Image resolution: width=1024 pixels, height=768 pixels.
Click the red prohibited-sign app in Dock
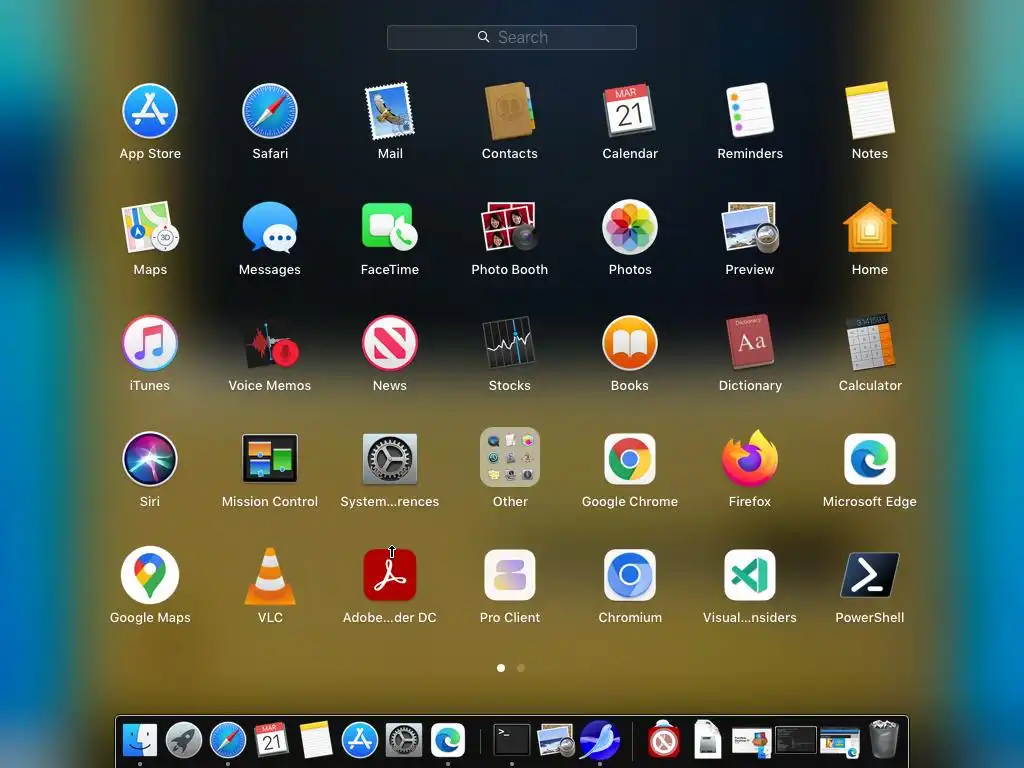click(664, 740)
